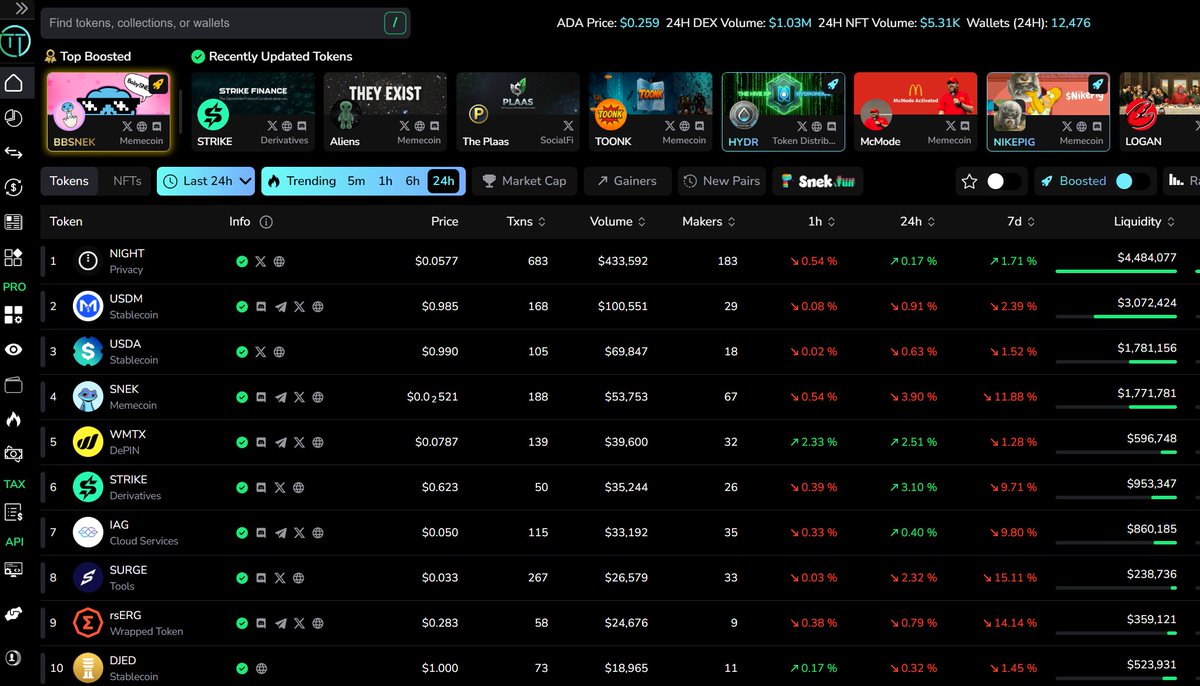Open the pie chart portfolio sidebar icon
Image resolution: width=1200 pixels, height=686 pixels.
click(14, 118)
